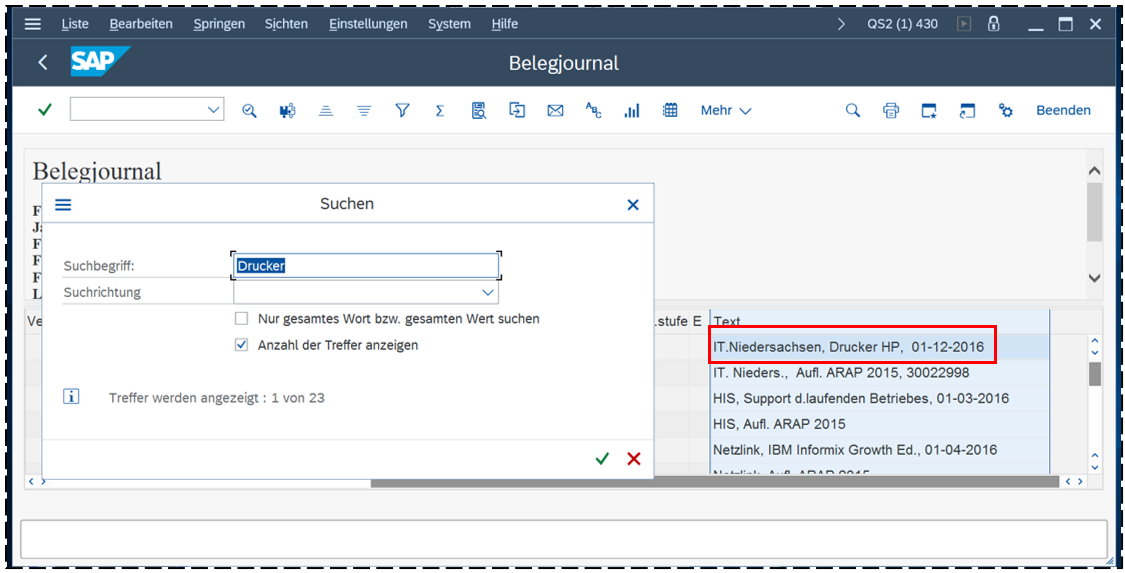
Task: Click the print icon in toolbar
Action: pyautogui.click(x=890, y=110)
